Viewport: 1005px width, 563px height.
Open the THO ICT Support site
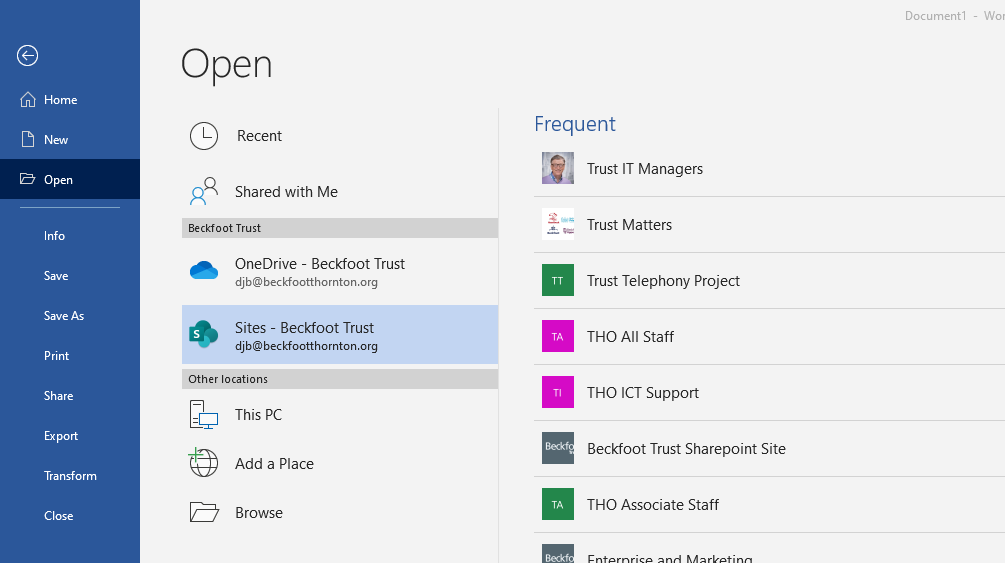[769, 392]
